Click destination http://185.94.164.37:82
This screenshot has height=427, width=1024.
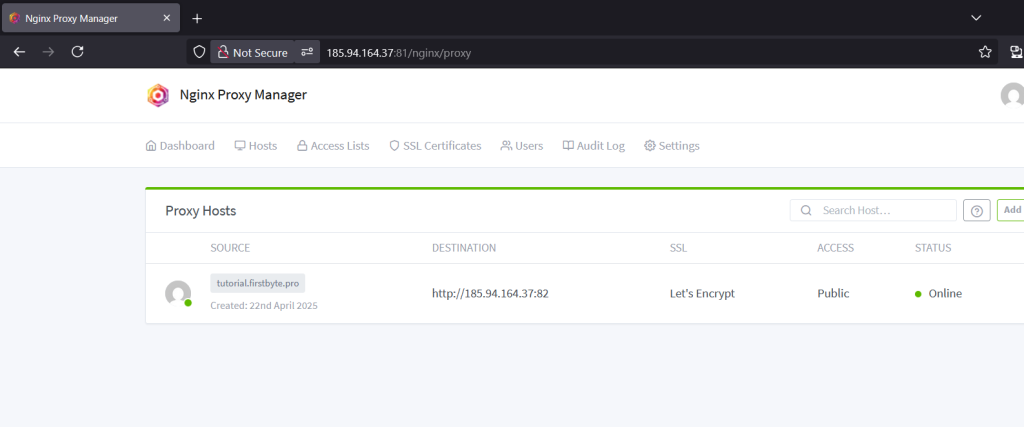[490, 294]
